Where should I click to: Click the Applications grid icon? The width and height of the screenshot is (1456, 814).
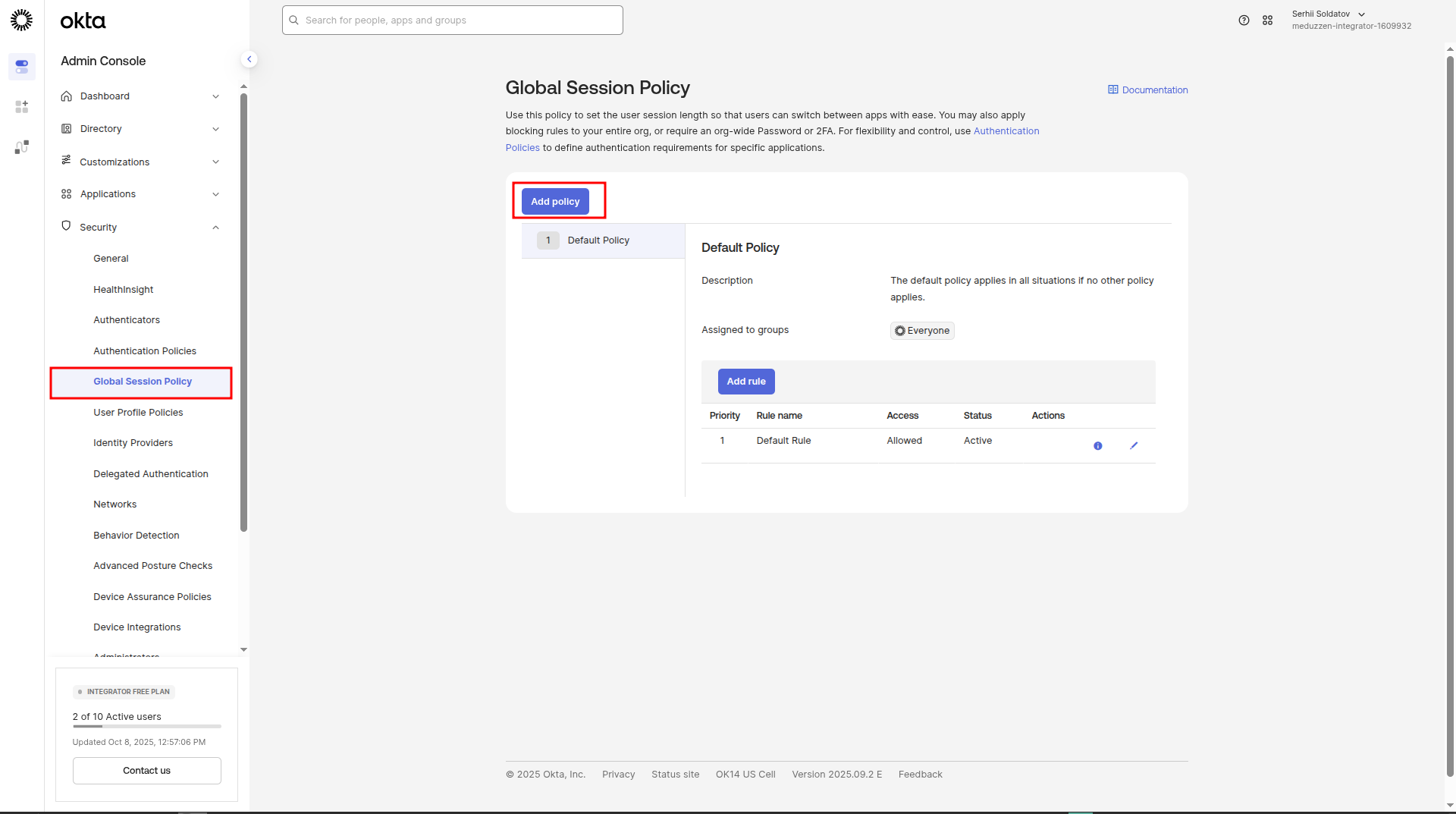click(x=67, y=194)
